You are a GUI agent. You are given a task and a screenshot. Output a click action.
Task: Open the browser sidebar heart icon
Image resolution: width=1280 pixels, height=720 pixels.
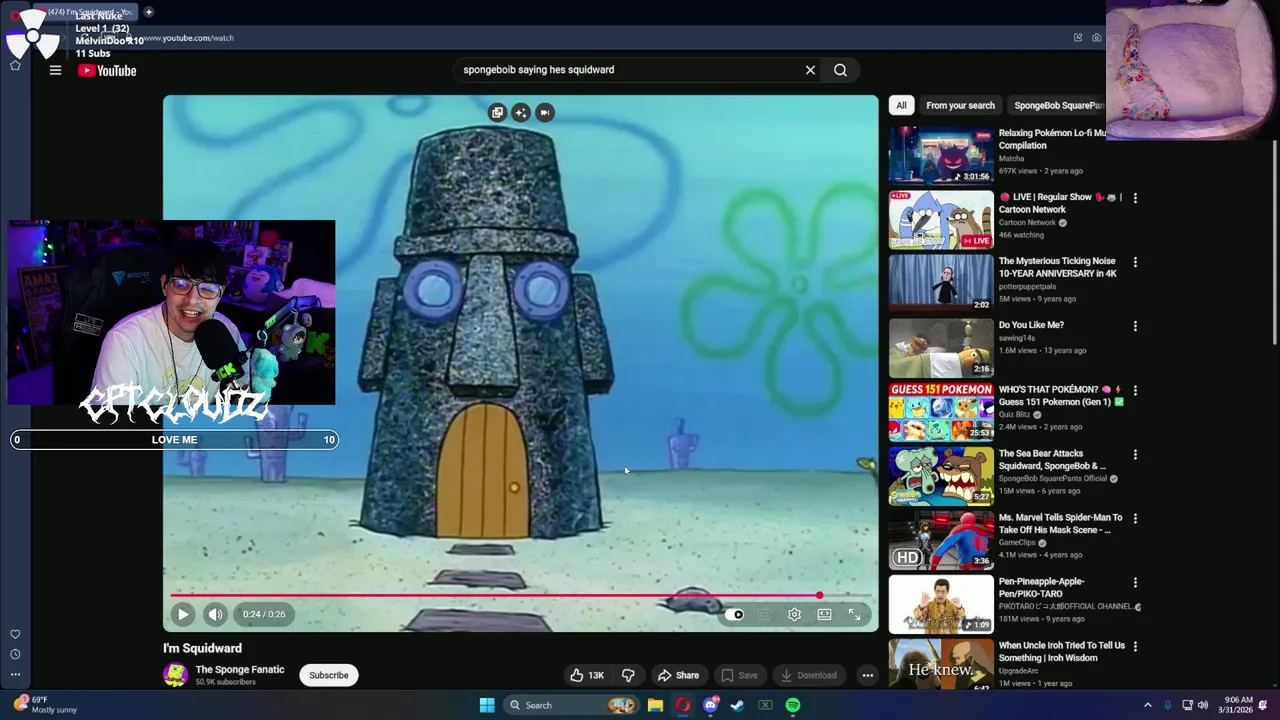tap(15, 634)
